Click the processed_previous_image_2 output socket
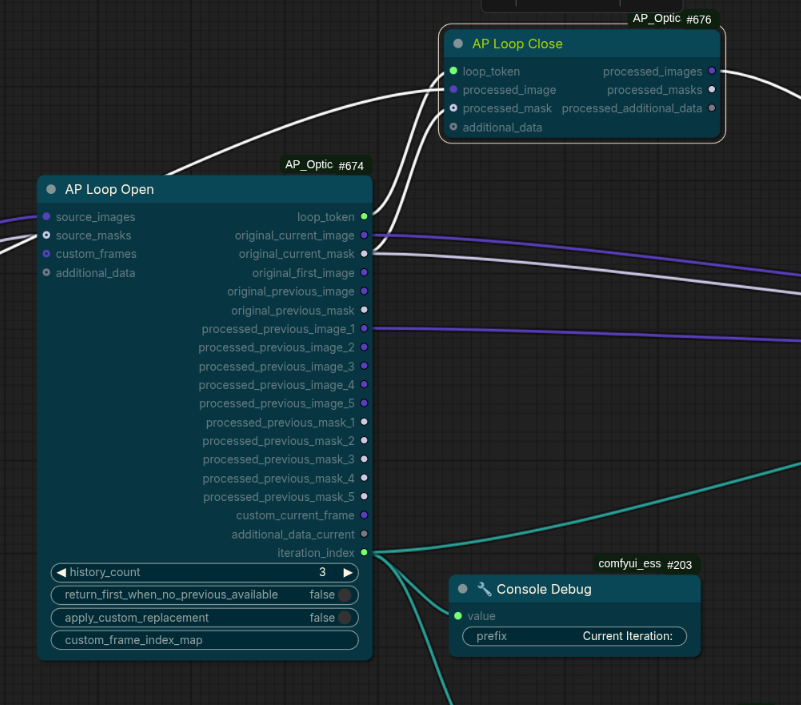Image resolution: width=801 pixels, height=705 pixels. coord(364,347)
